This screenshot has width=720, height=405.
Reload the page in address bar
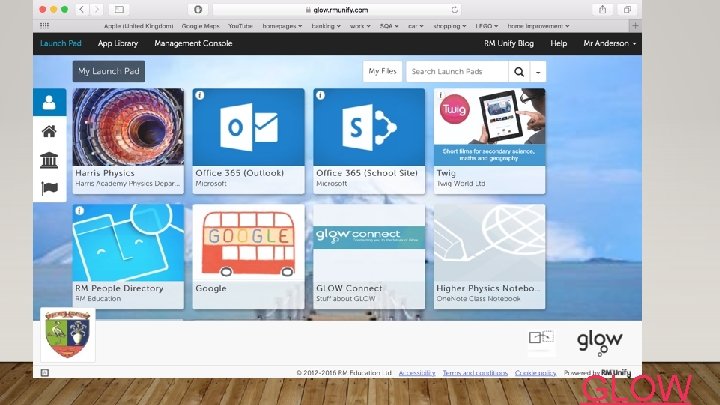[454, 10]
